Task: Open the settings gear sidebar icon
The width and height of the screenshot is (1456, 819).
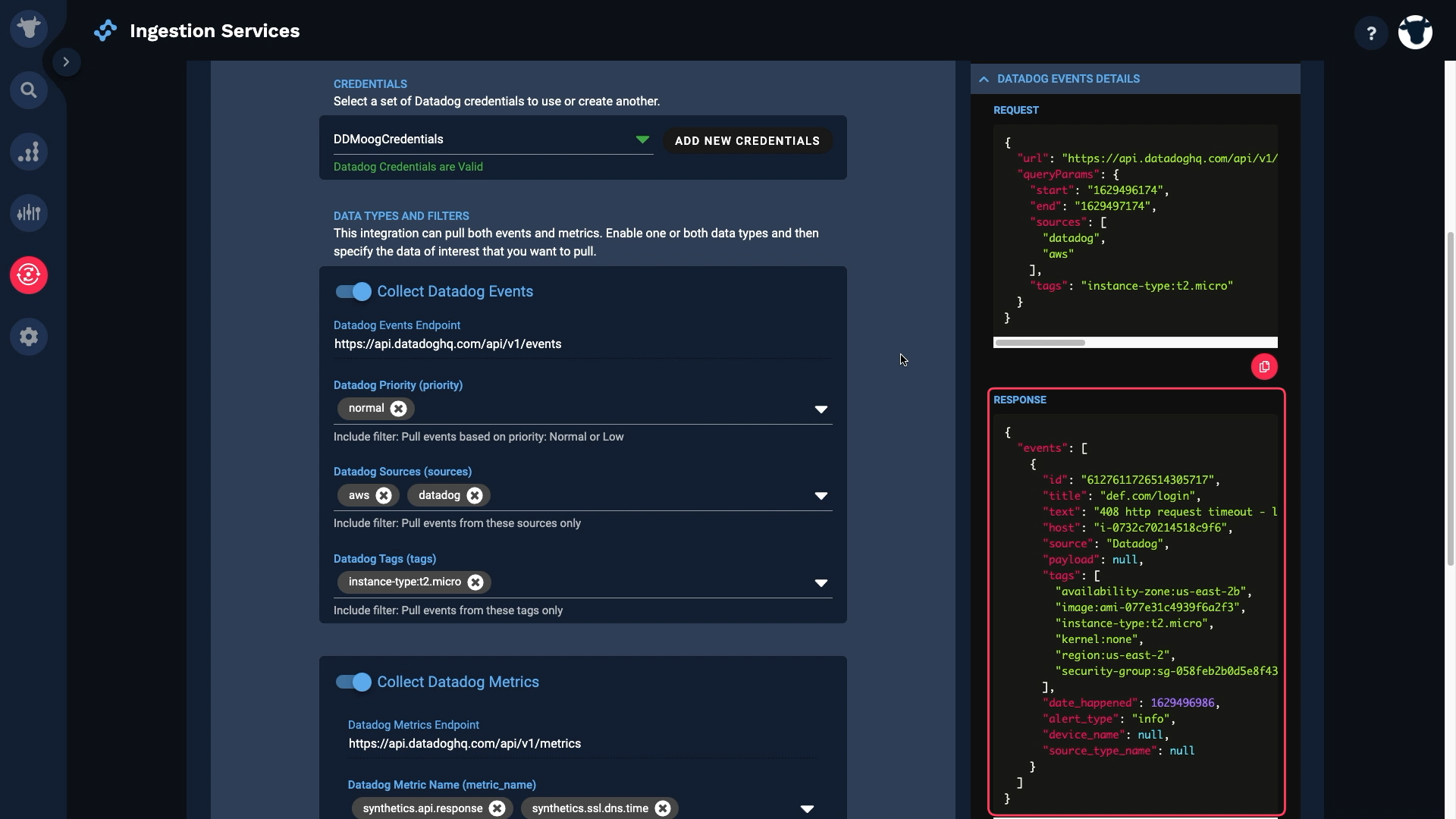Action: [29, 337]
